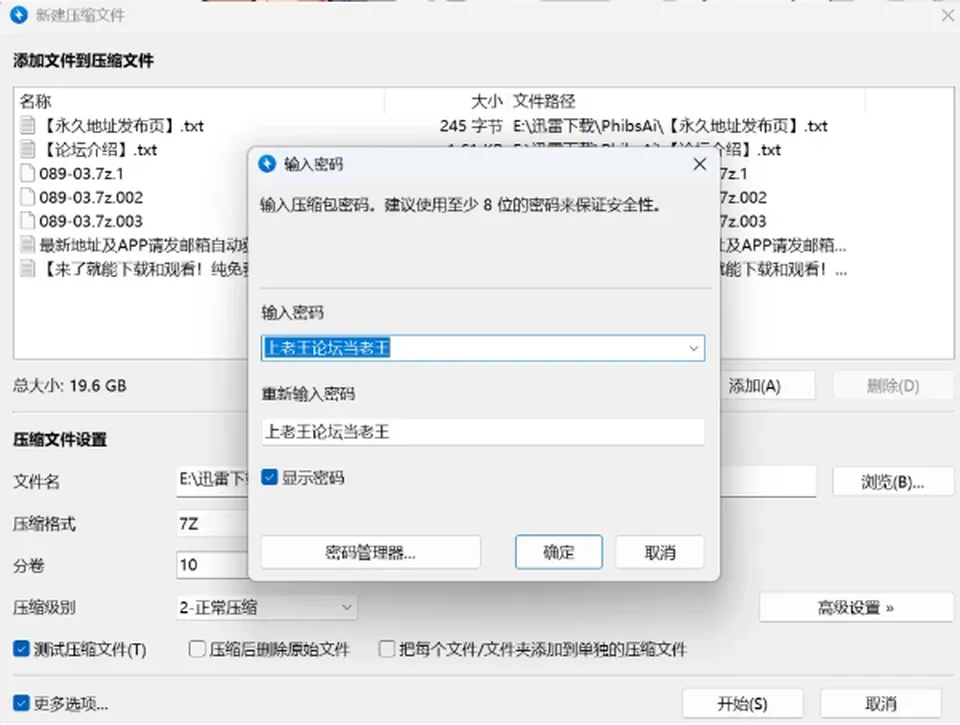960x725 pixels.
Task: Click the file icon beside 【永久地址发布页】.txt
Action: 28,126
